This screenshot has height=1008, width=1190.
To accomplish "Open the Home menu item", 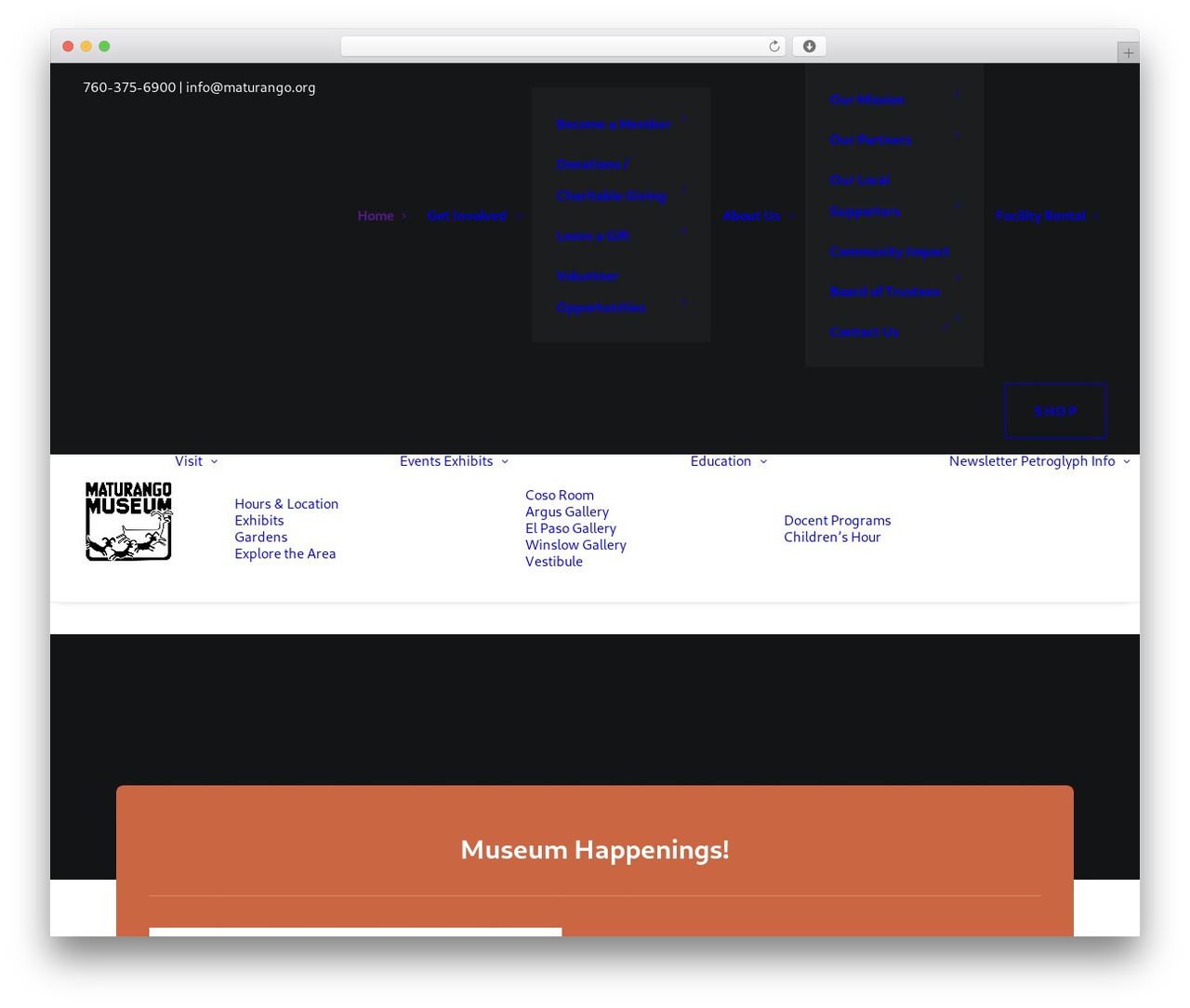I will pos(376,216).
